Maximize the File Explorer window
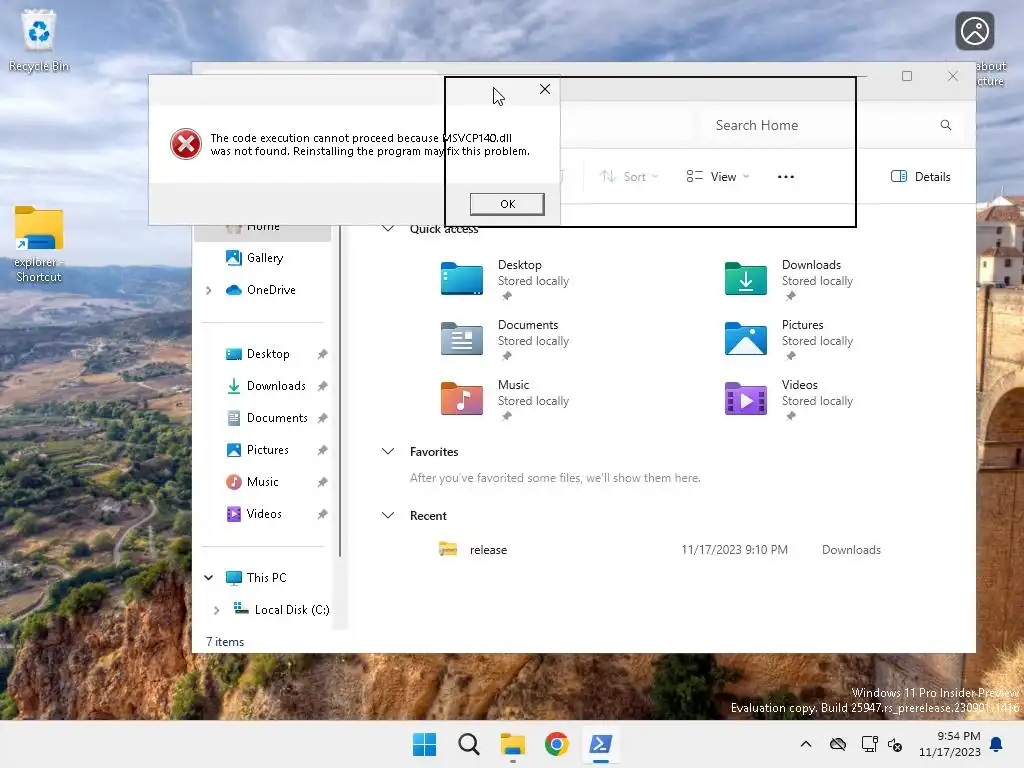This screenshot has height=768, width=1024. coord(906,76)
